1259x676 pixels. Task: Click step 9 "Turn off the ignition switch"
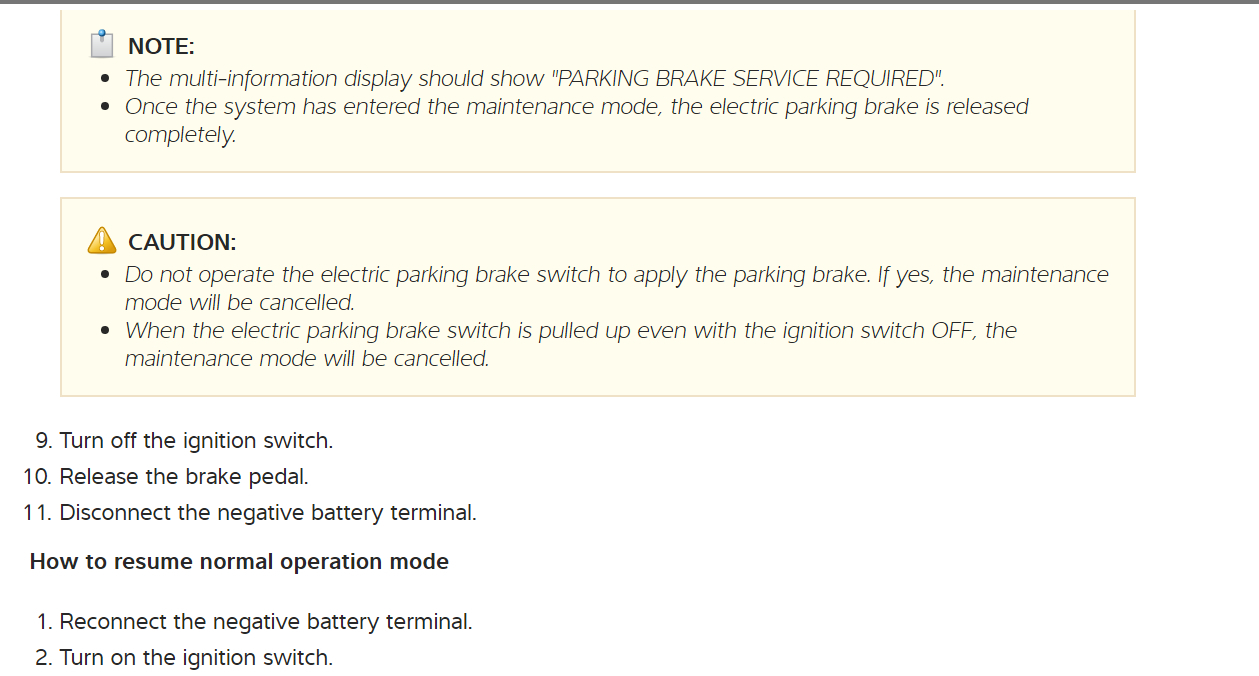click(x=196, y=440)
